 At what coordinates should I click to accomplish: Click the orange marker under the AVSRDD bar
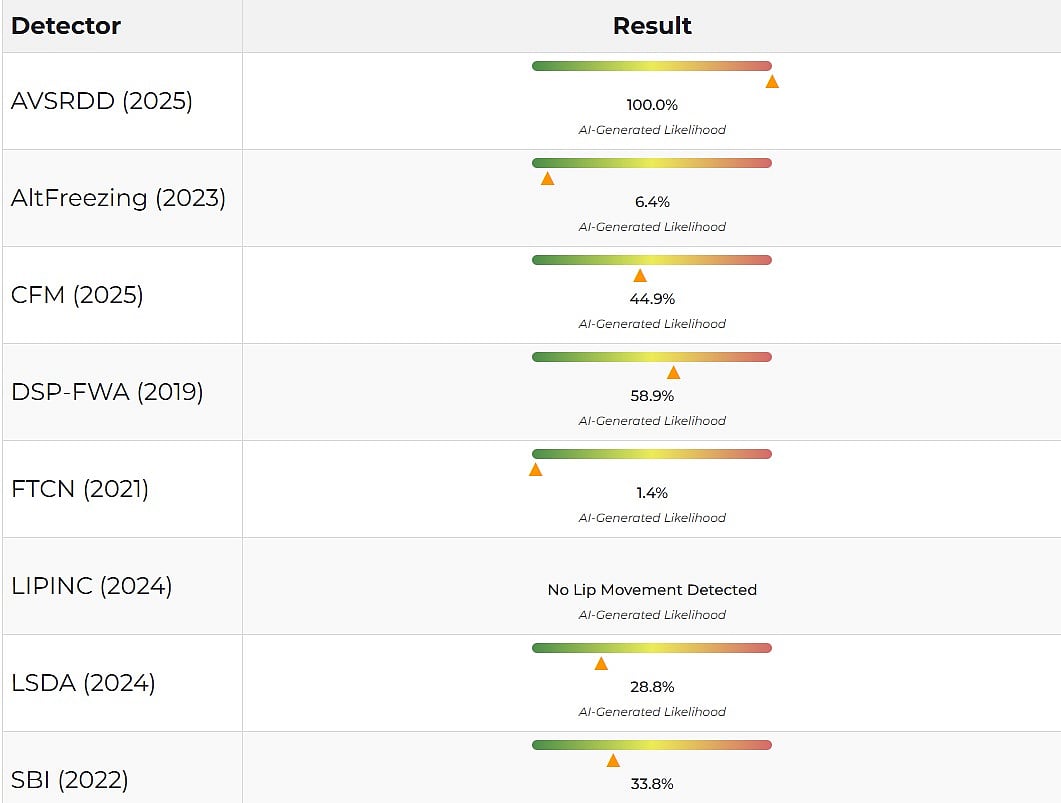[x=772, y=81]
